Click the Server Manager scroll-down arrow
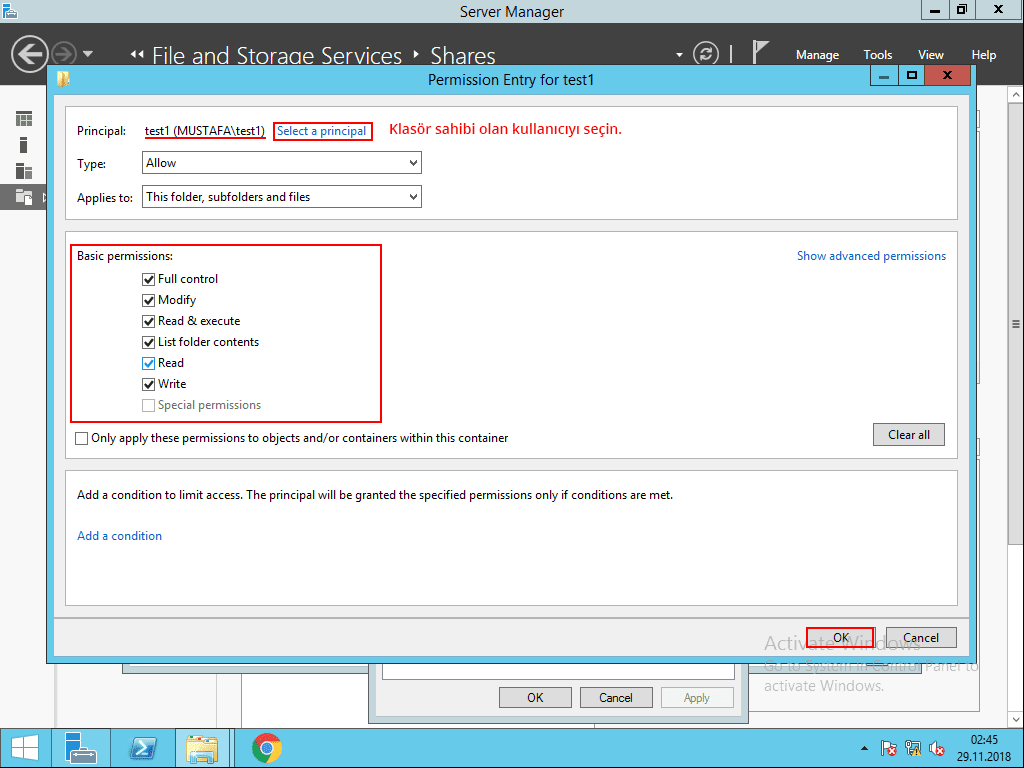1024x768 pixels. 1016,719
